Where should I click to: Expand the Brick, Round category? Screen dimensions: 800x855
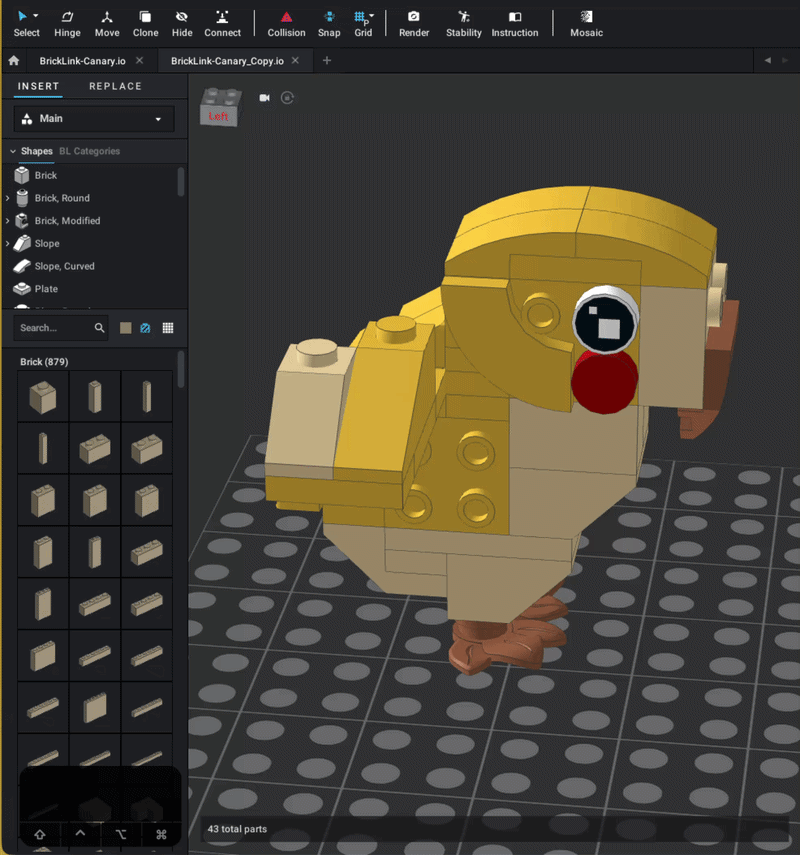pos(8,198)
